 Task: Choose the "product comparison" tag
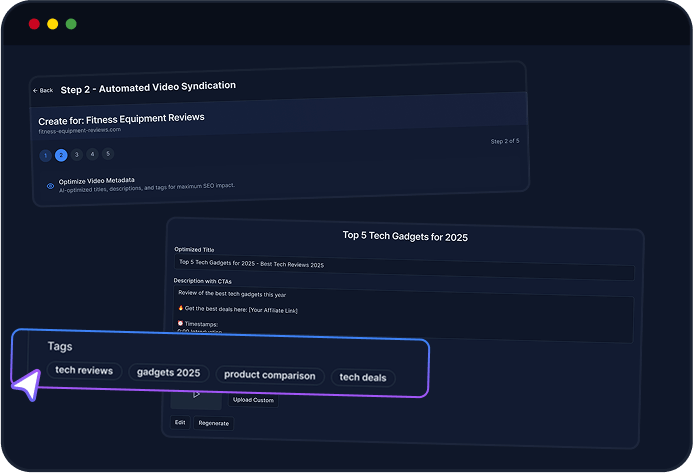coord(269,376)
